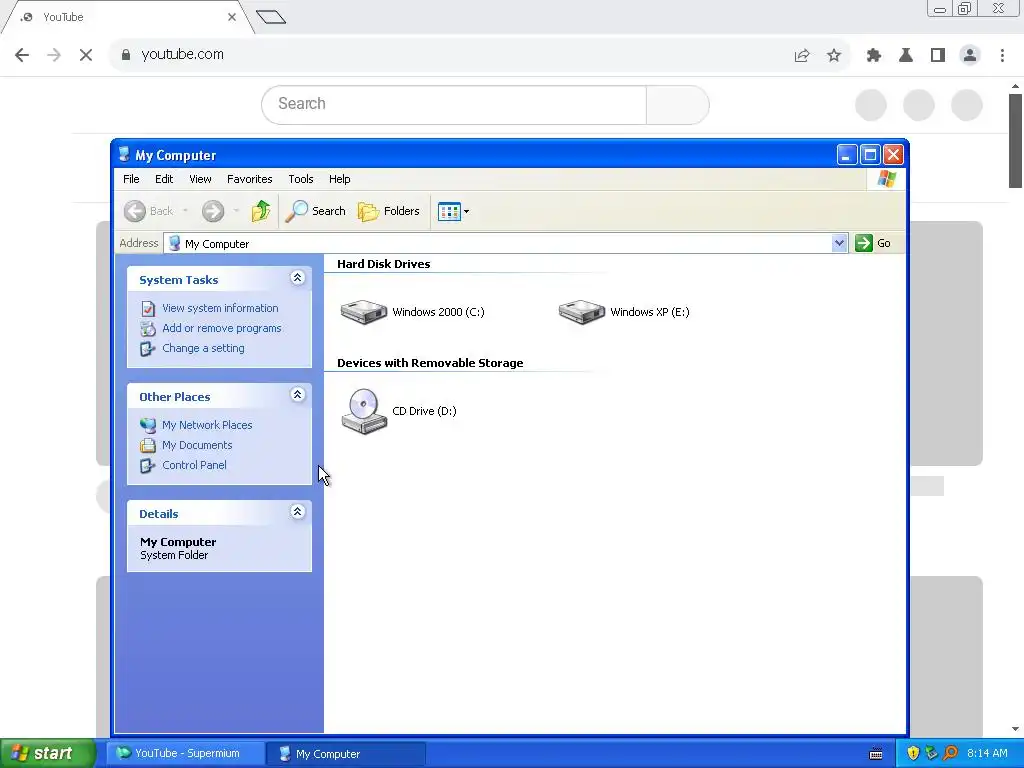Viewport: 1024px width, 768px height.
Task: Open Control Panel link
Action: [194, 466]
